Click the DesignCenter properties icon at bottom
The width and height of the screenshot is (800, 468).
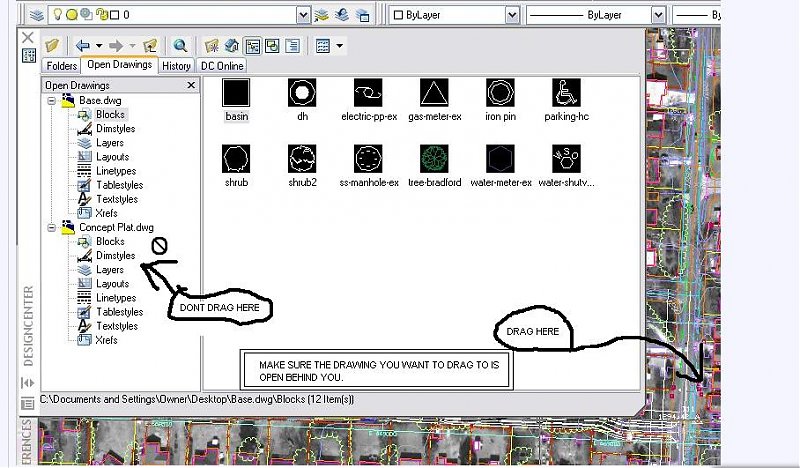(28, 404)
